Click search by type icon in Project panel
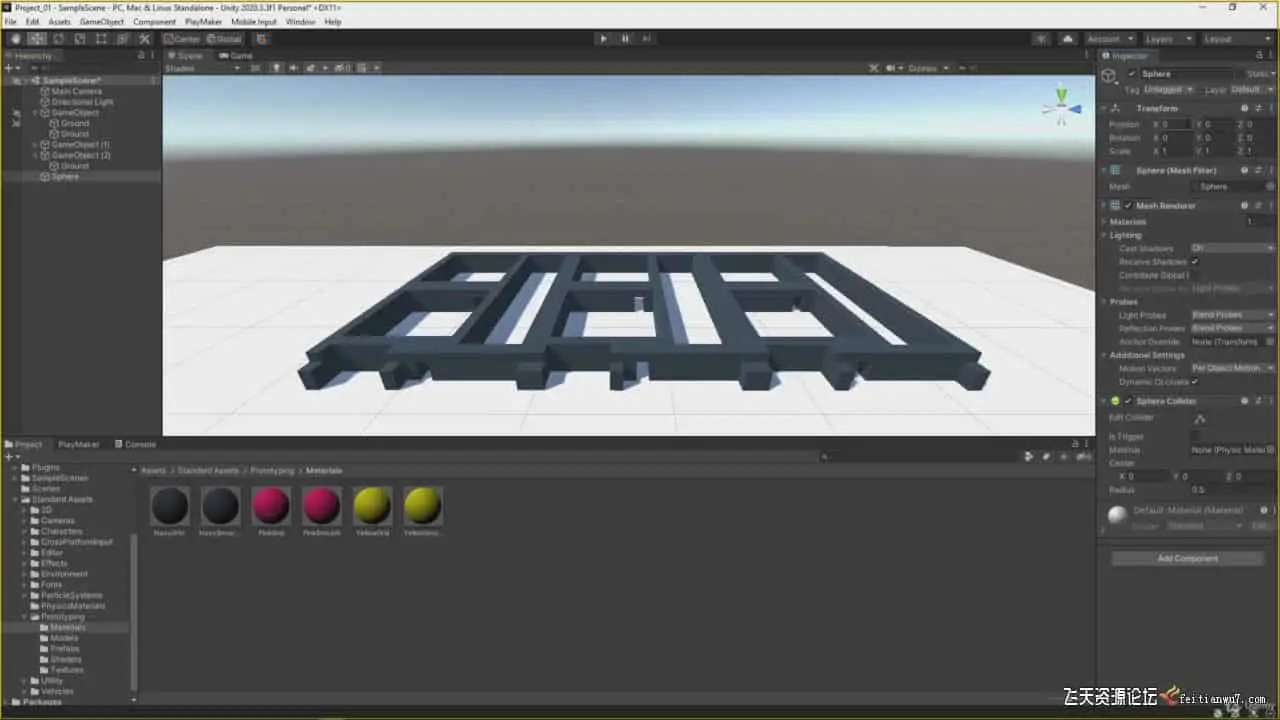The width and height of the screenshot is (1280, 720). pos(1029,457)
